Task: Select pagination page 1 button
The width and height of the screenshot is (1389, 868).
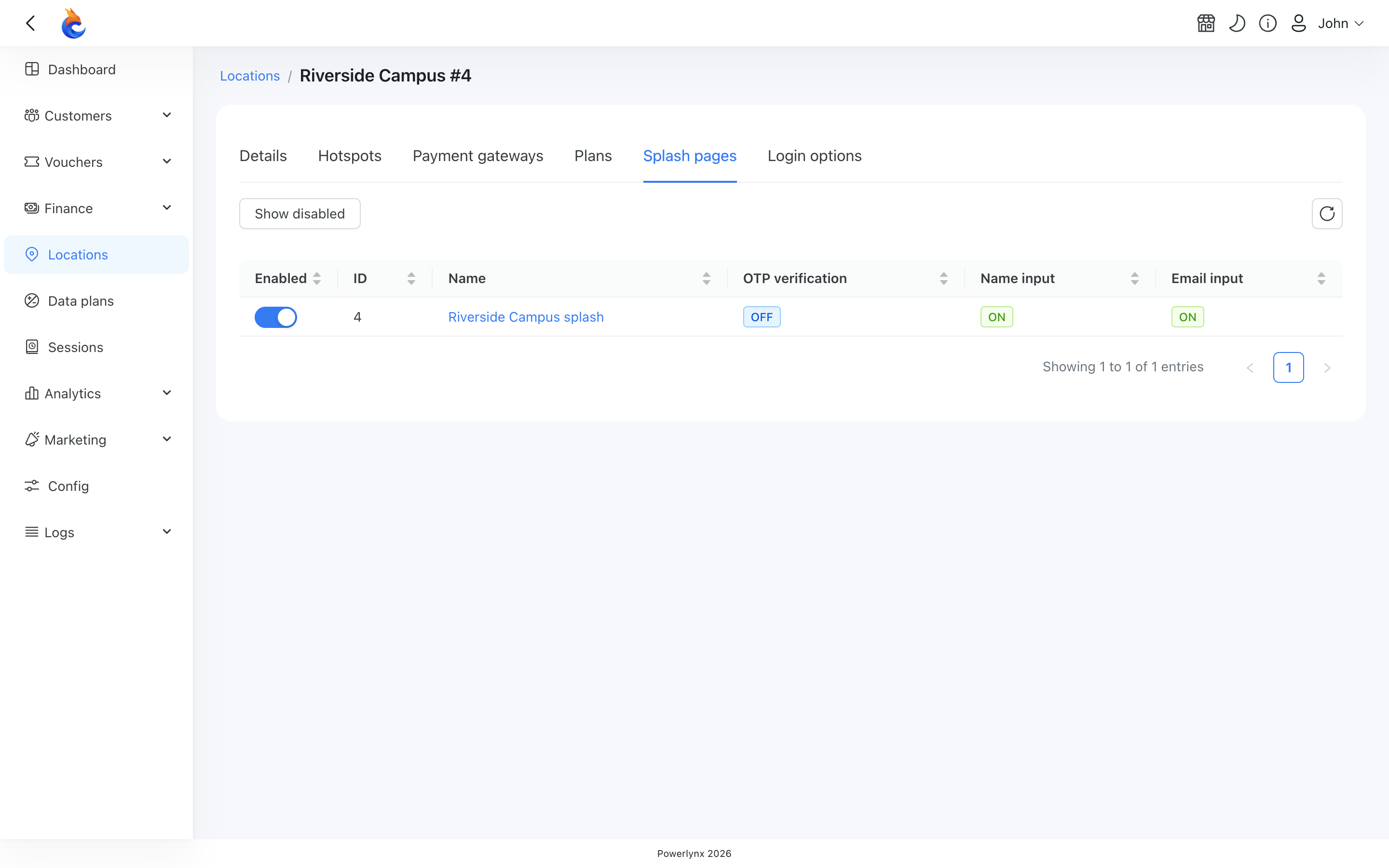Action: point(1289,367)
